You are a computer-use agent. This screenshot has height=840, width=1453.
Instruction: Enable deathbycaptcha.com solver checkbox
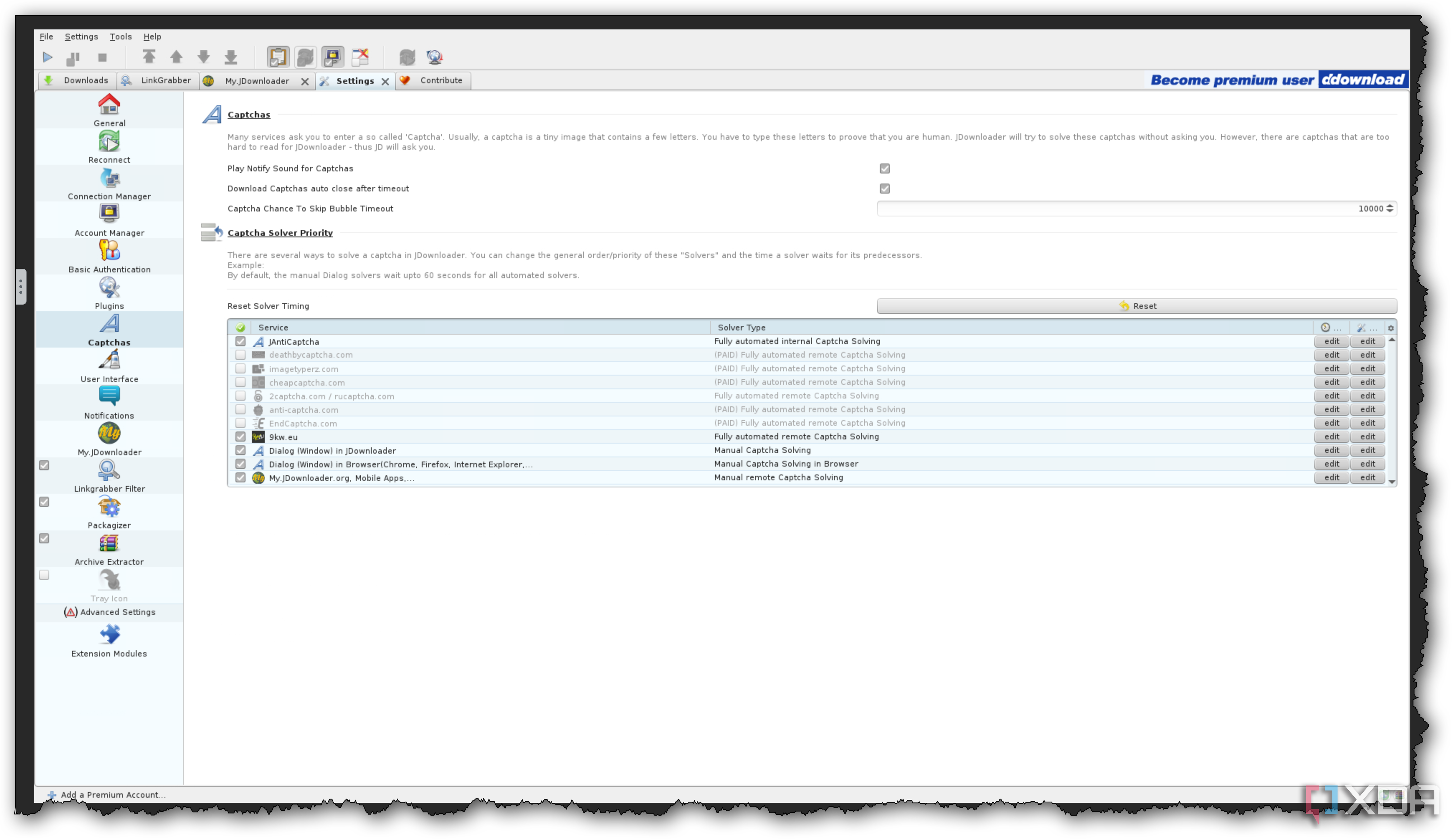240,355
